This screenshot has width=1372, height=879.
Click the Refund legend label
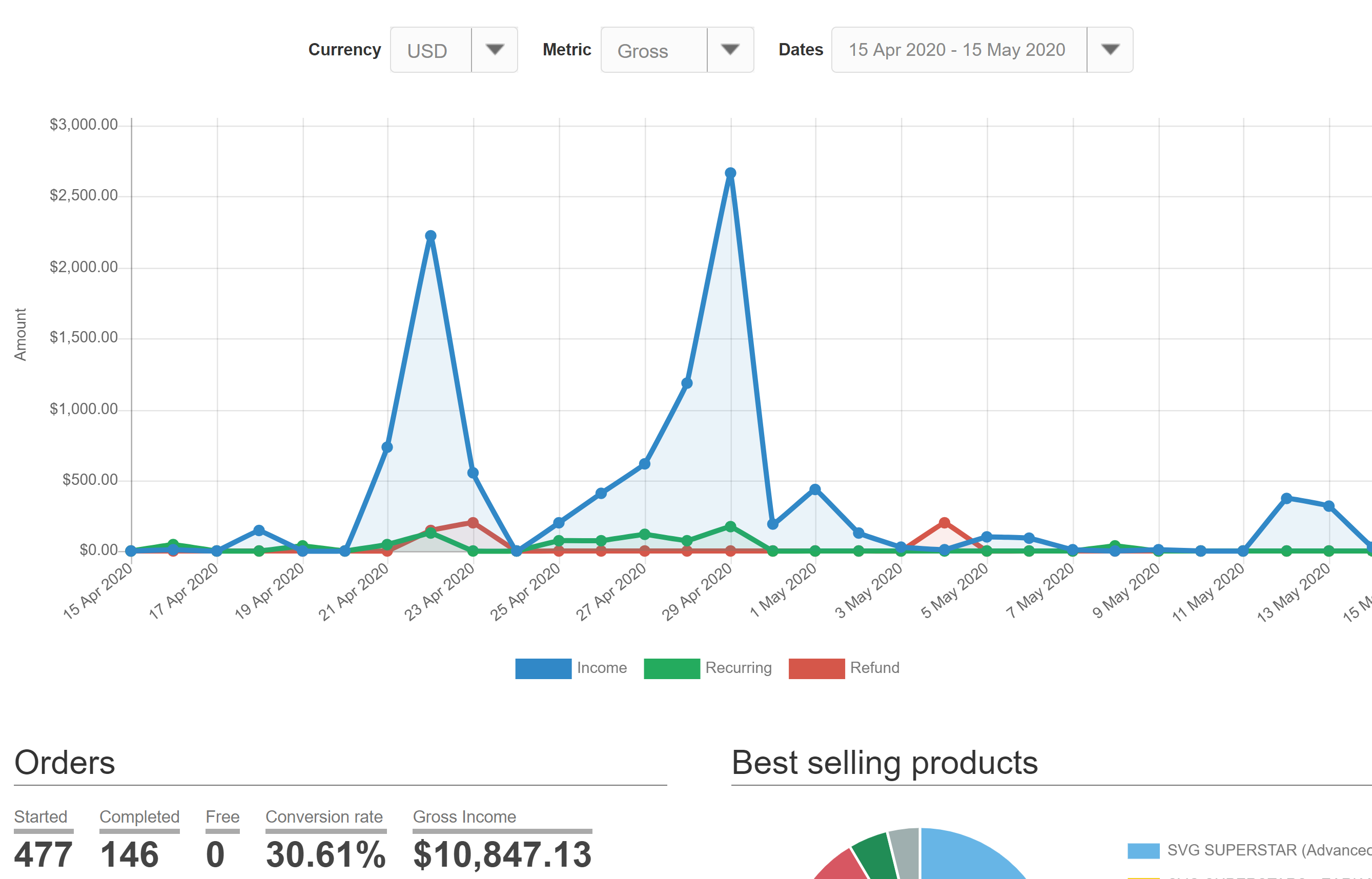click(x=874, y=668)
